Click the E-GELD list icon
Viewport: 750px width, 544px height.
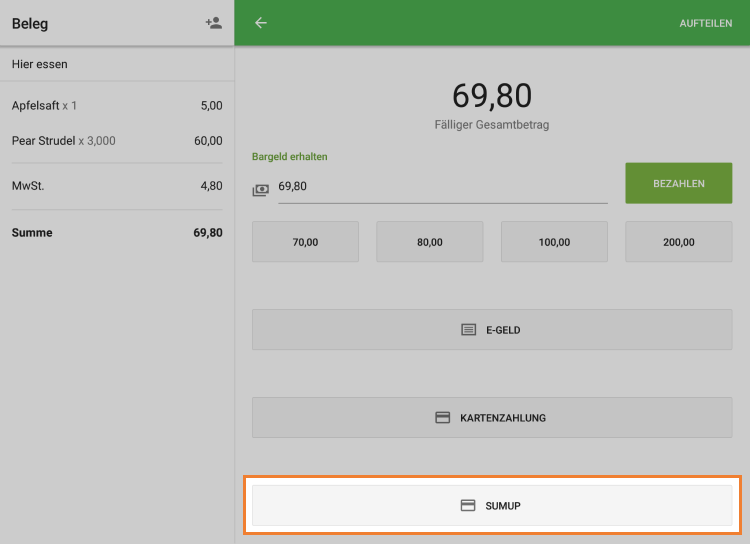468,330
